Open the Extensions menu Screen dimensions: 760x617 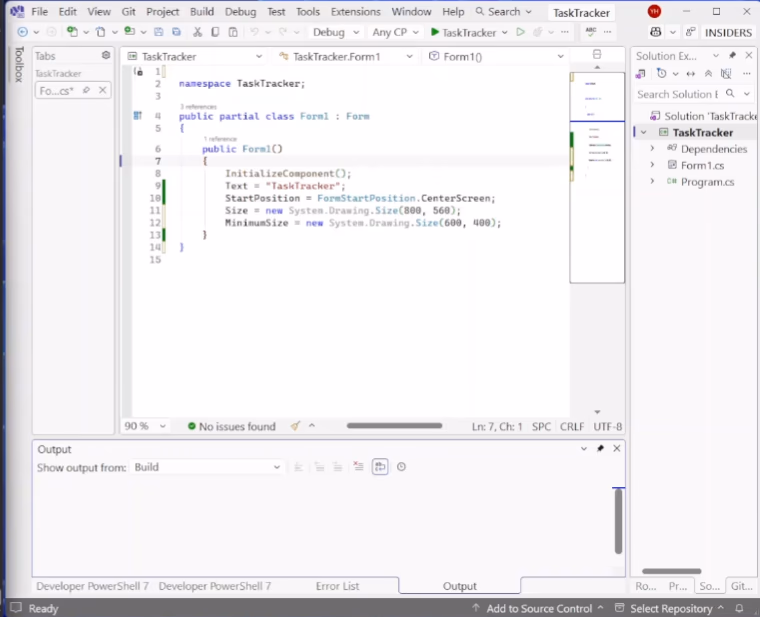[355, 12]
